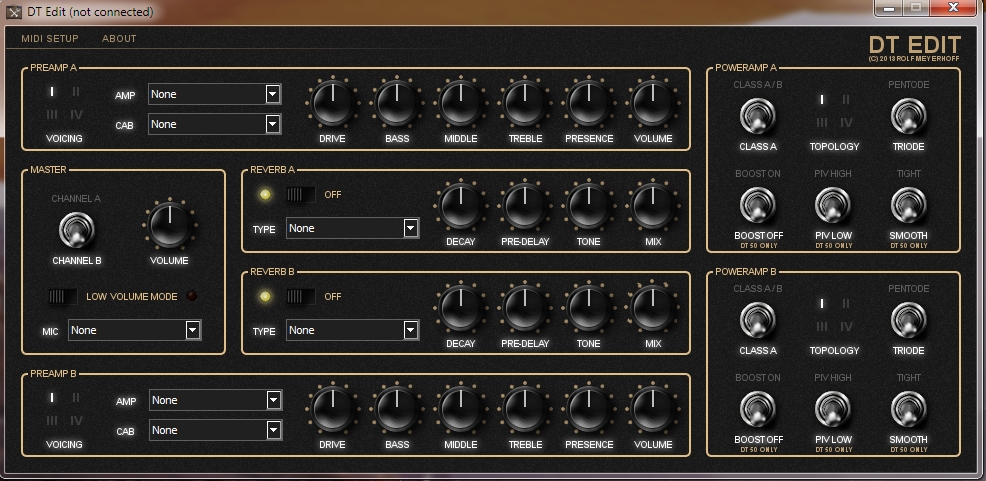Toggle the Low Volume Mode switch
This screenshot has width=986, height=481.
(x=62, y=296)
